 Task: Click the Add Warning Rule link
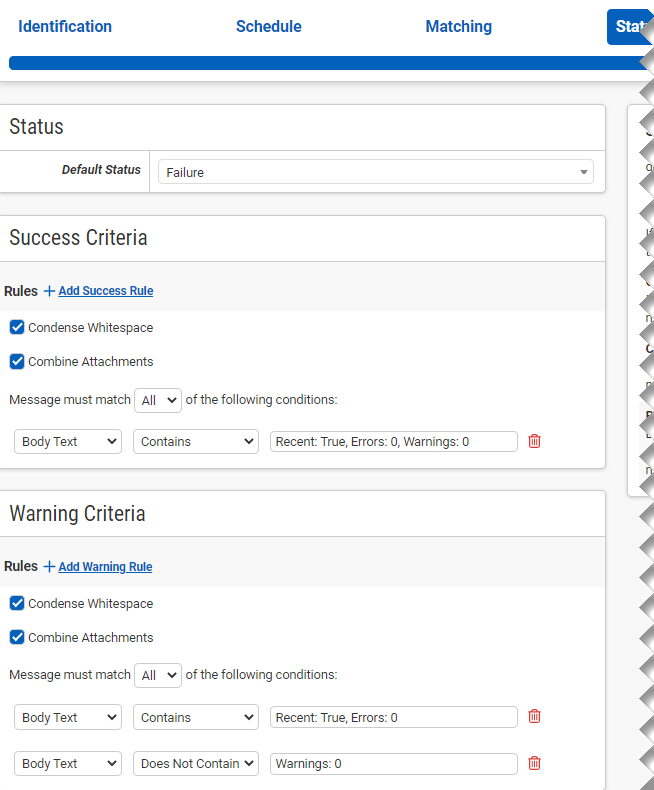[105, 567]
